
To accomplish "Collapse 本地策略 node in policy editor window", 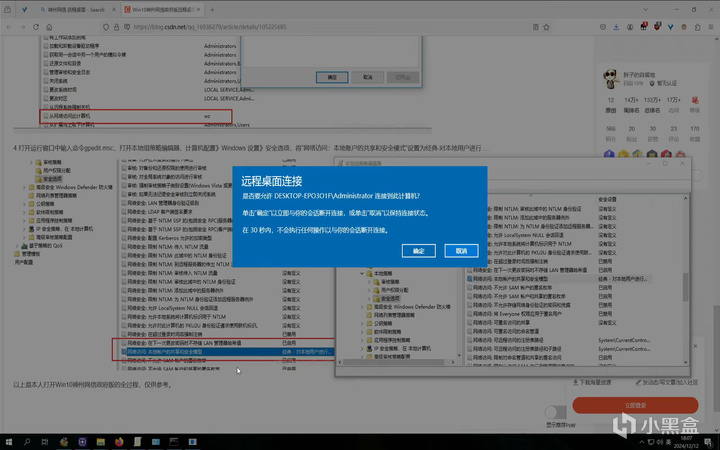I will (362, 273).
